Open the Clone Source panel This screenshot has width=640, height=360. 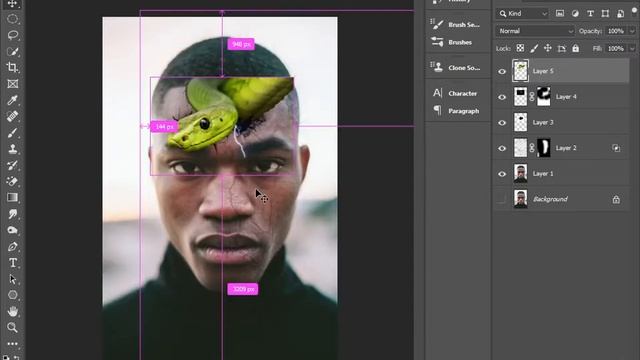click(457, 67)
